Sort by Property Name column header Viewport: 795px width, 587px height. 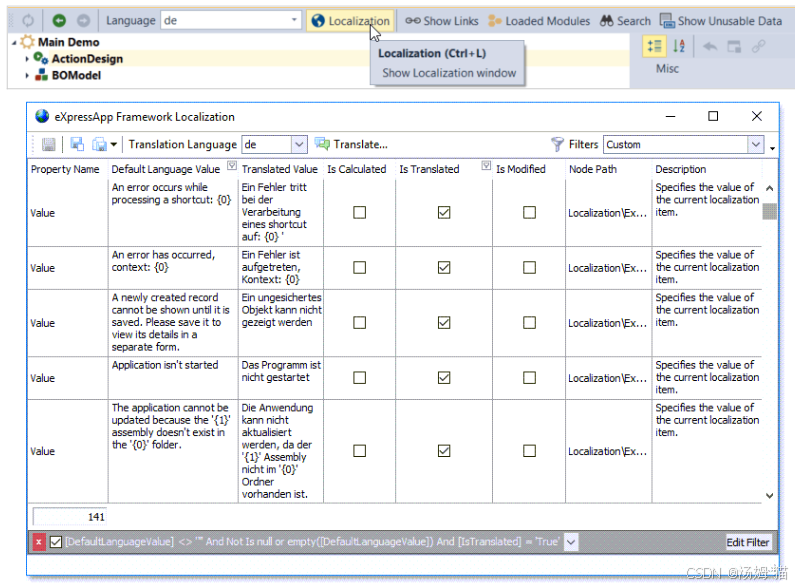click(65, 169)
